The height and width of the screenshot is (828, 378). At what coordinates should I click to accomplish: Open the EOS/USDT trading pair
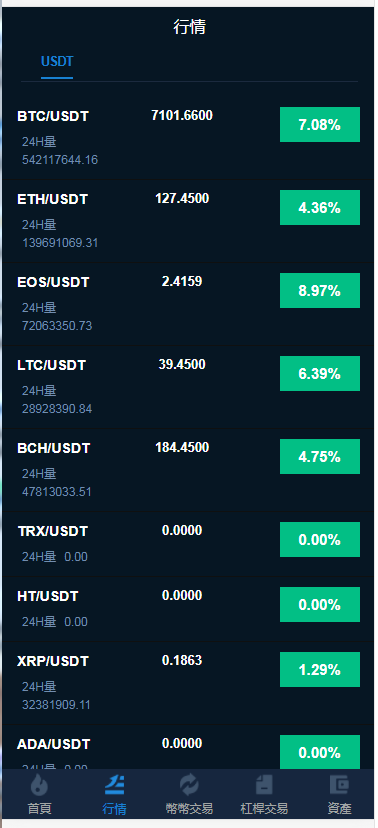[189, 304]
